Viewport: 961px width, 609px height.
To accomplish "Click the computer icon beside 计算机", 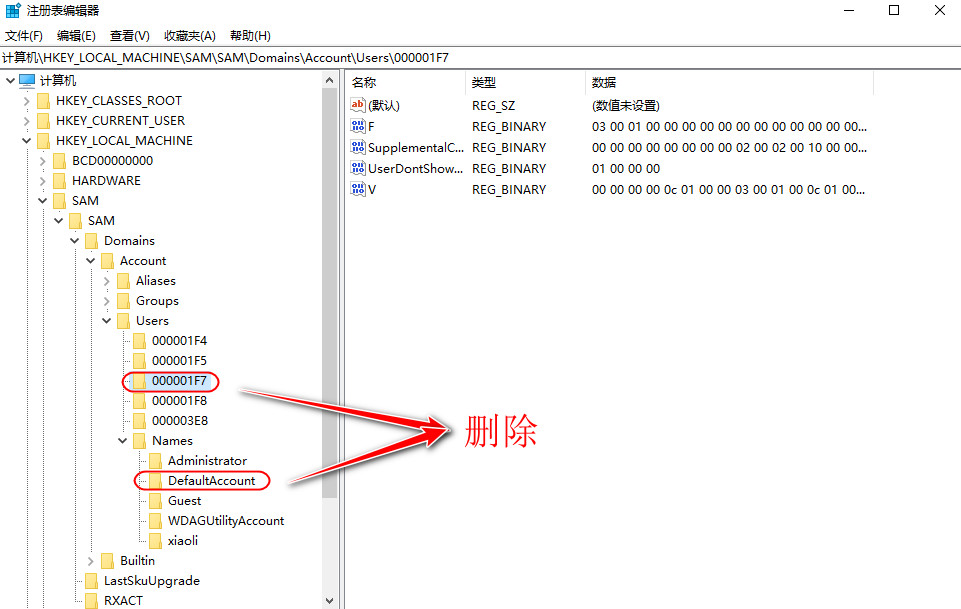I will (29, 80).
